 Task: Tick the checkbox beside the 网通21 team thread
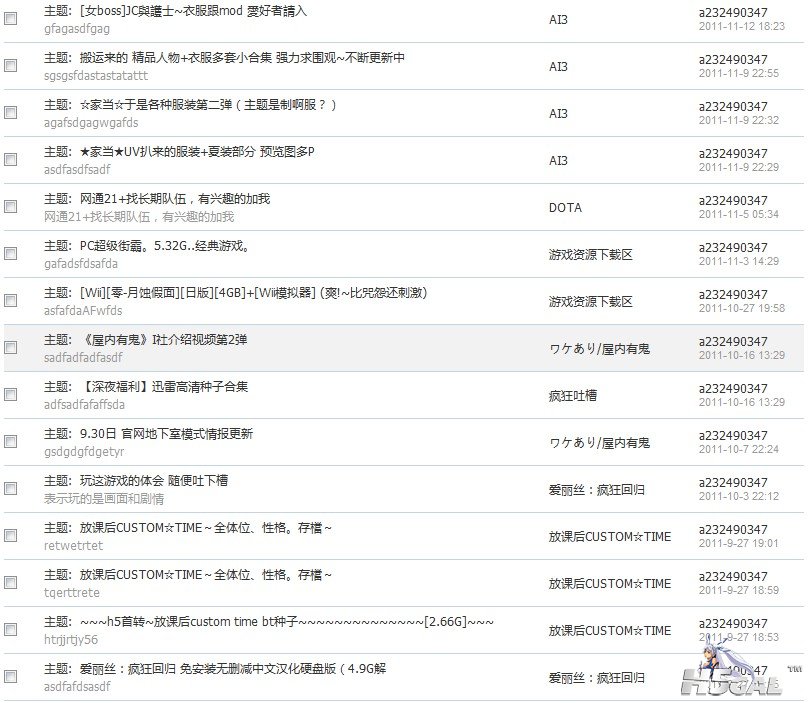pos(11,207)
